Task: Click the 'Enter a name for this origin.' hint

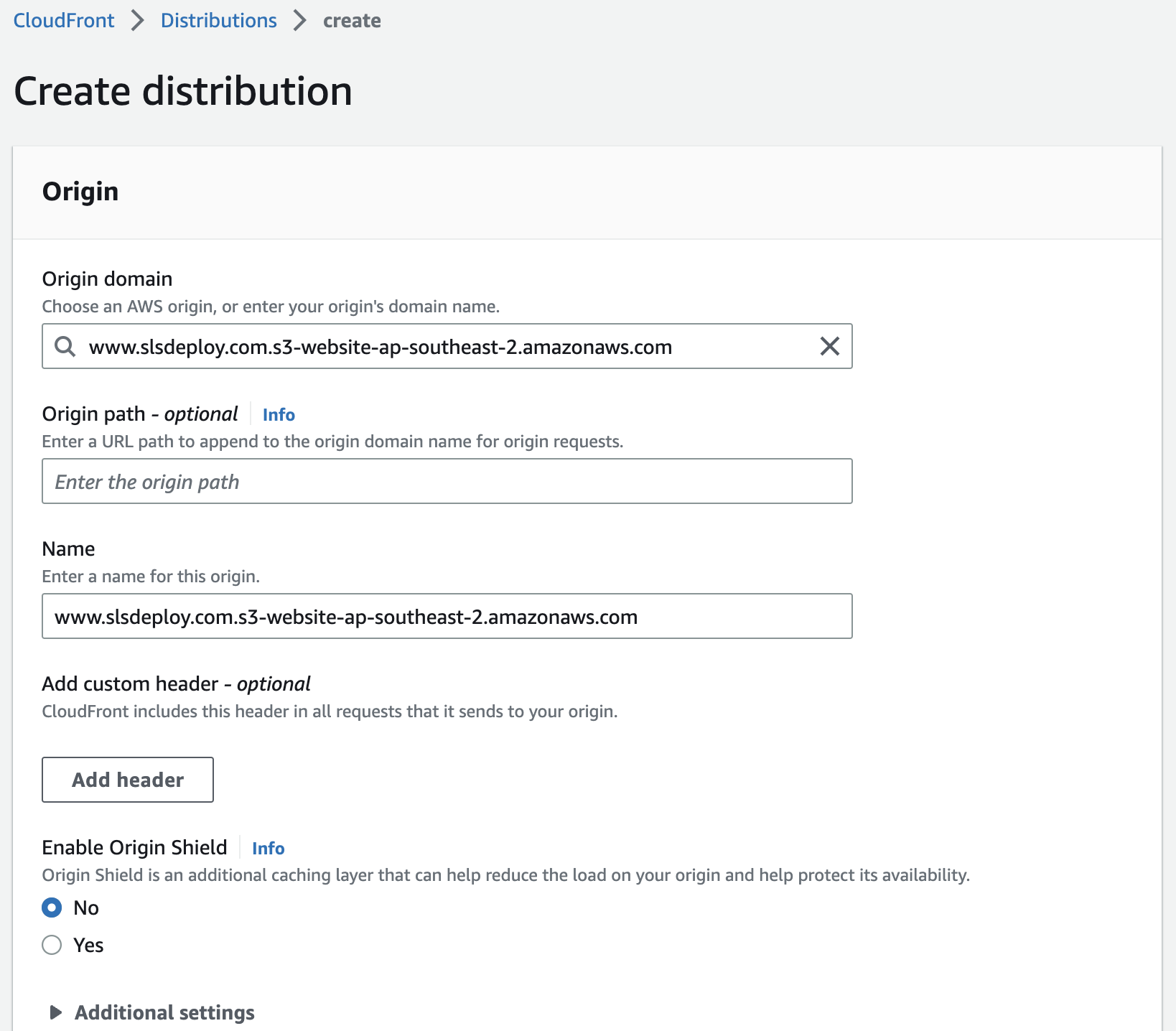Action: tap(151, 577)
